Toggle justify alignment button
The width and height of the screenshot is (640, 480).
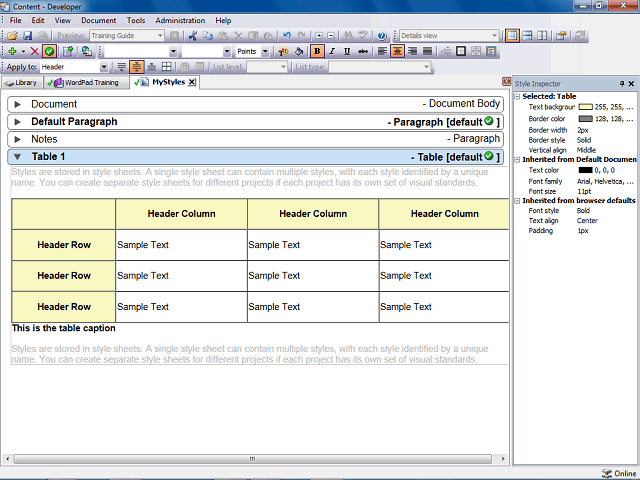click(x=427, y=51)
